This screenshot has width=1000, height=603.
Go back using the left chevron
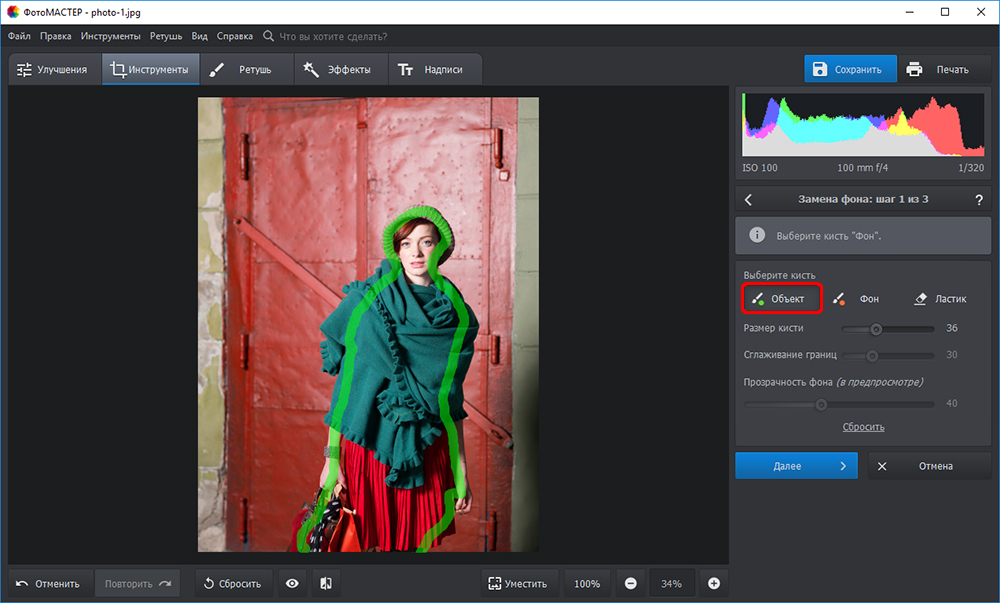749,199
